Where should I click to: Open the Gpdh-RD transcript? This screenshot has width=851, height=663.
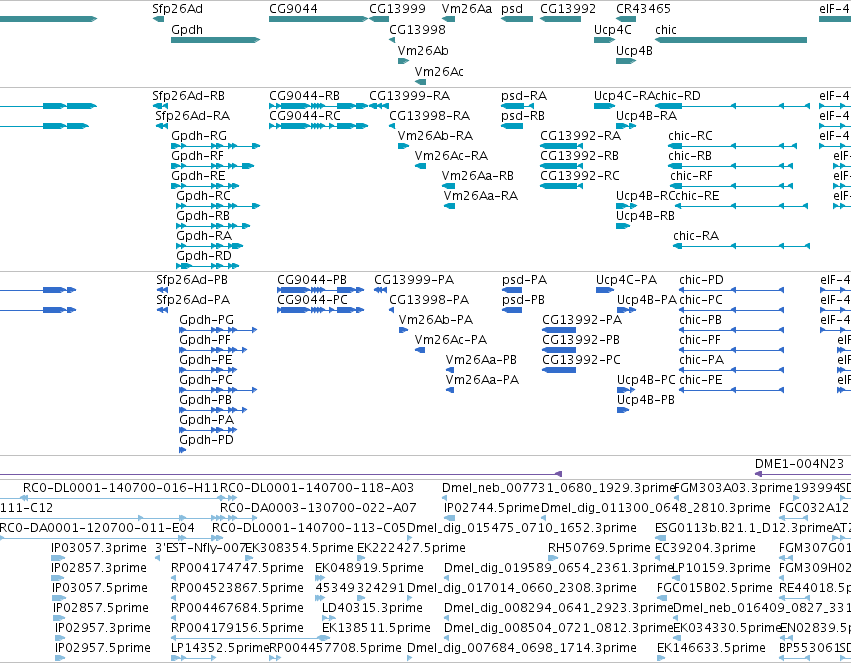[x=207, y=266]
